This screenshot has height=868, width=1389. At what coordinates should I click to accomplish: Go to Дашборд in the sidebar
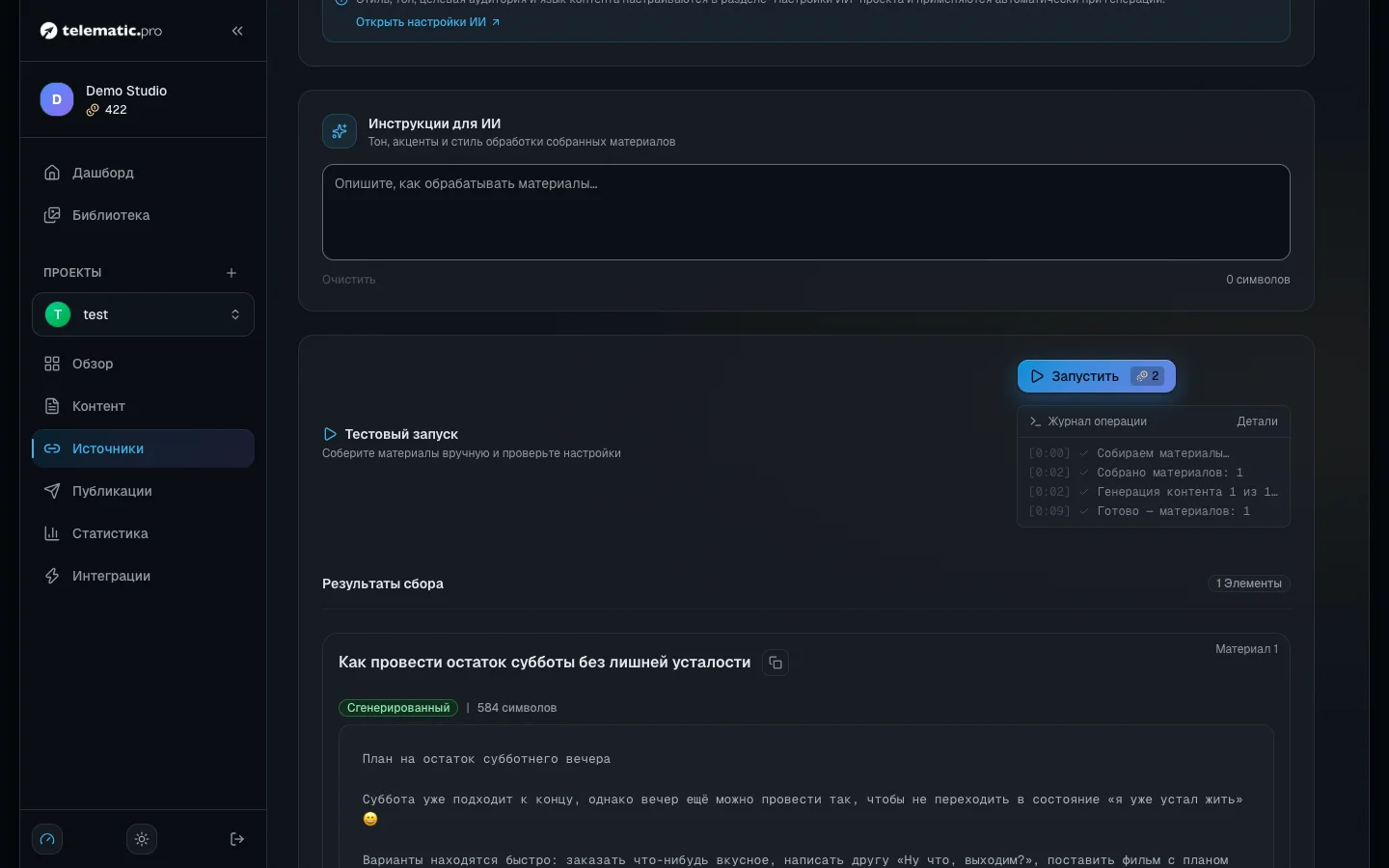[x=143, y=173]
